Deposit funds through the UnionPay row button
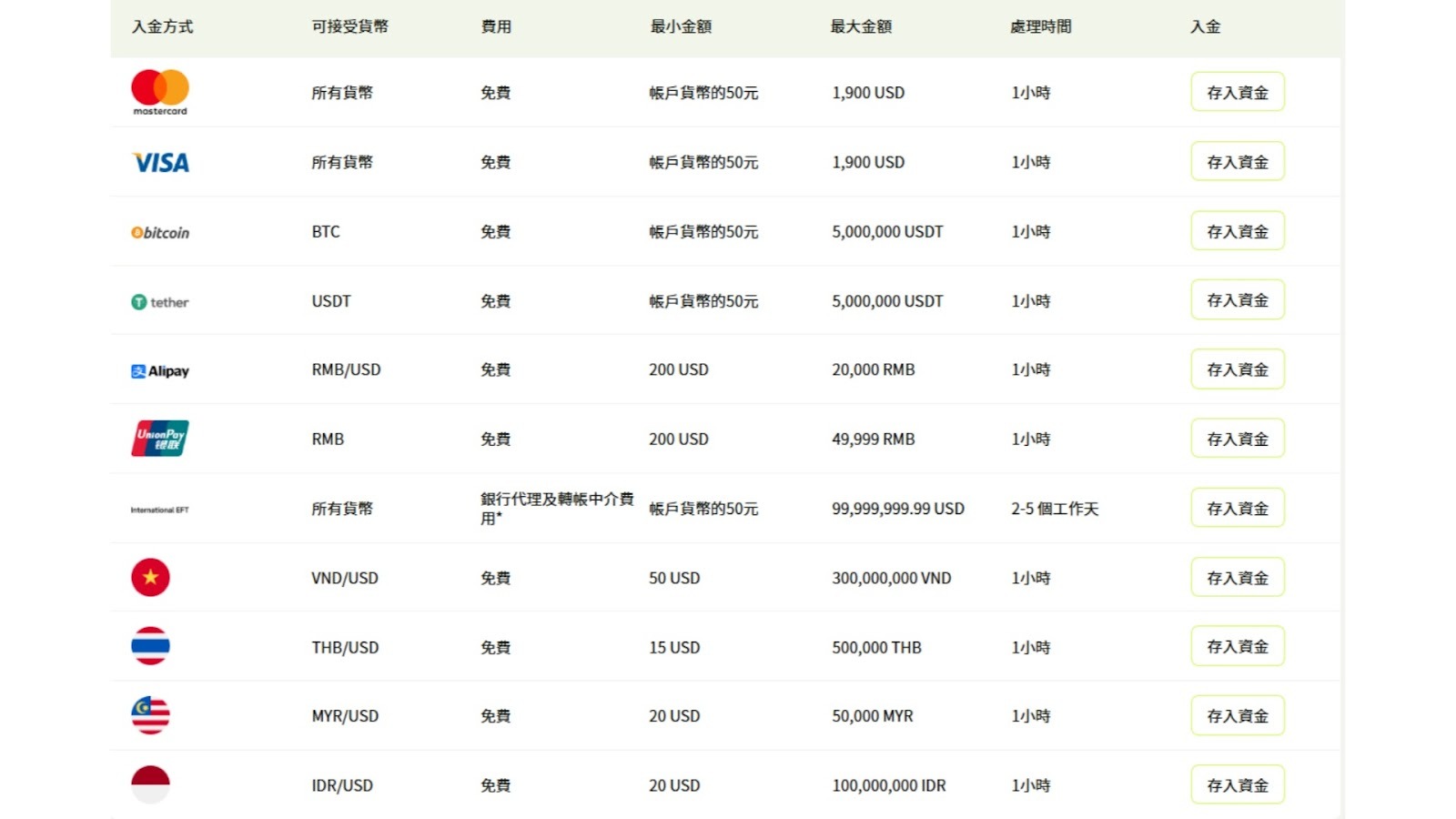 1238,438
